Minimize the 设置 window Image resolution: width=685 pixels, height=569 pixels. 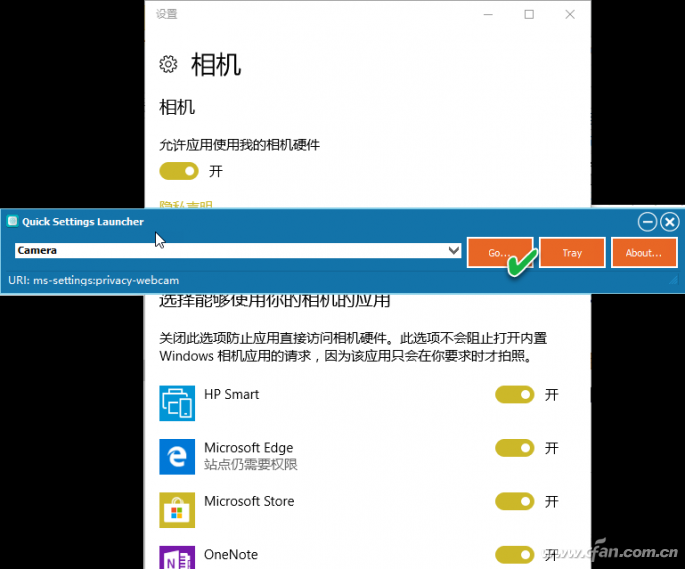pos(488,14)
